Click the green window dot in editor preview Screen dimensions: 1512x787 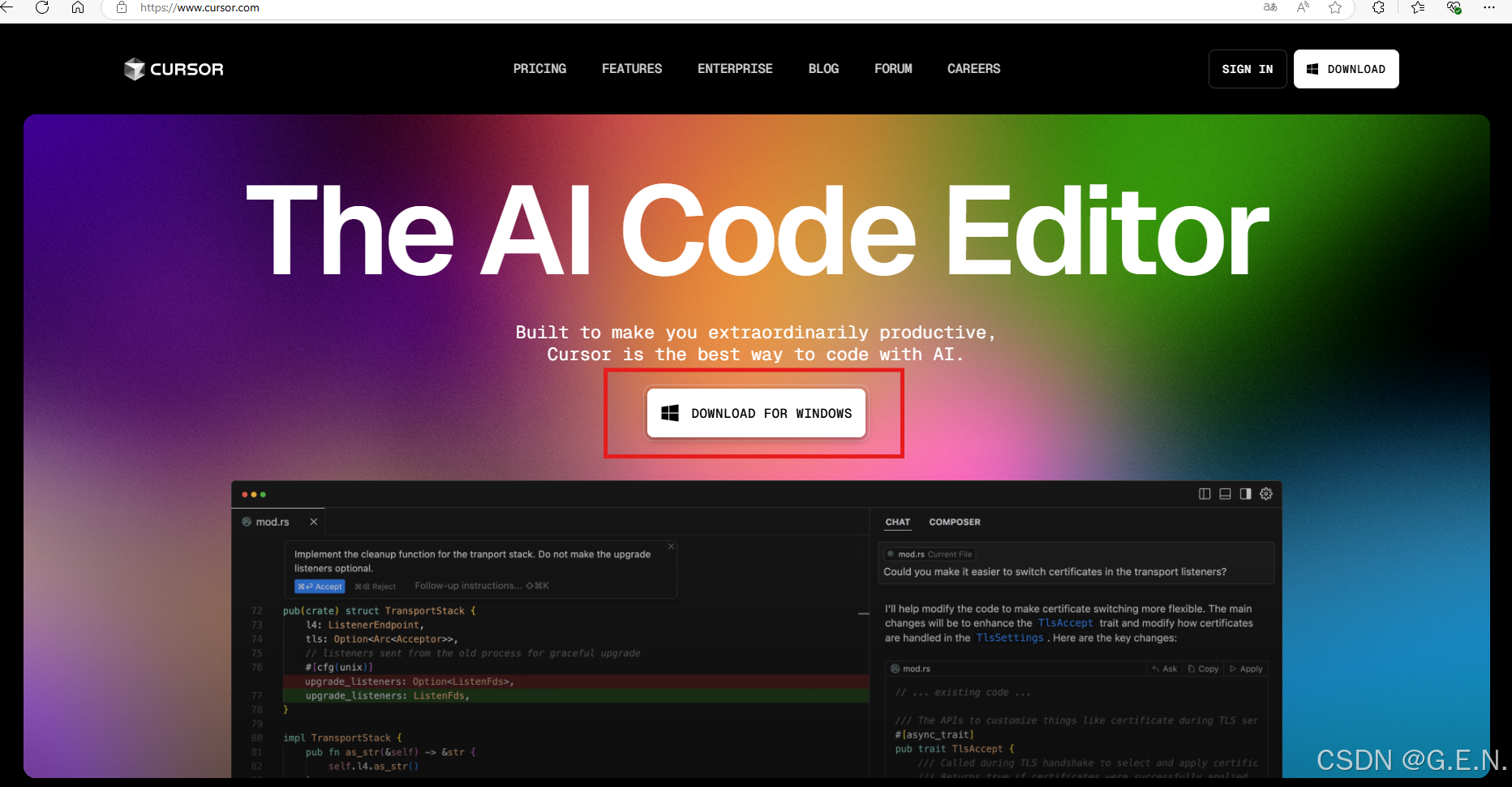[263, 494]
